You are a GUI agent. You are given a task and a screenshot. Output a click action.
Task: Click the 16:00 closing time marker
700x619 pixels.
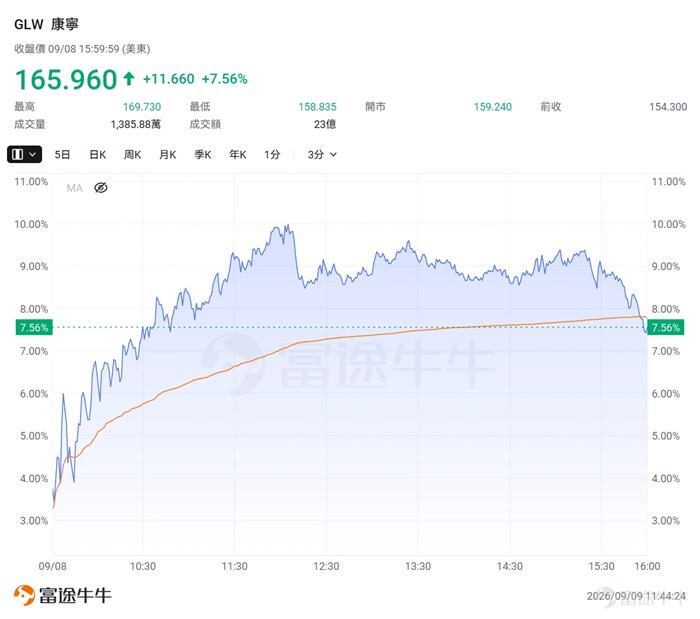[x=647, y=566]
